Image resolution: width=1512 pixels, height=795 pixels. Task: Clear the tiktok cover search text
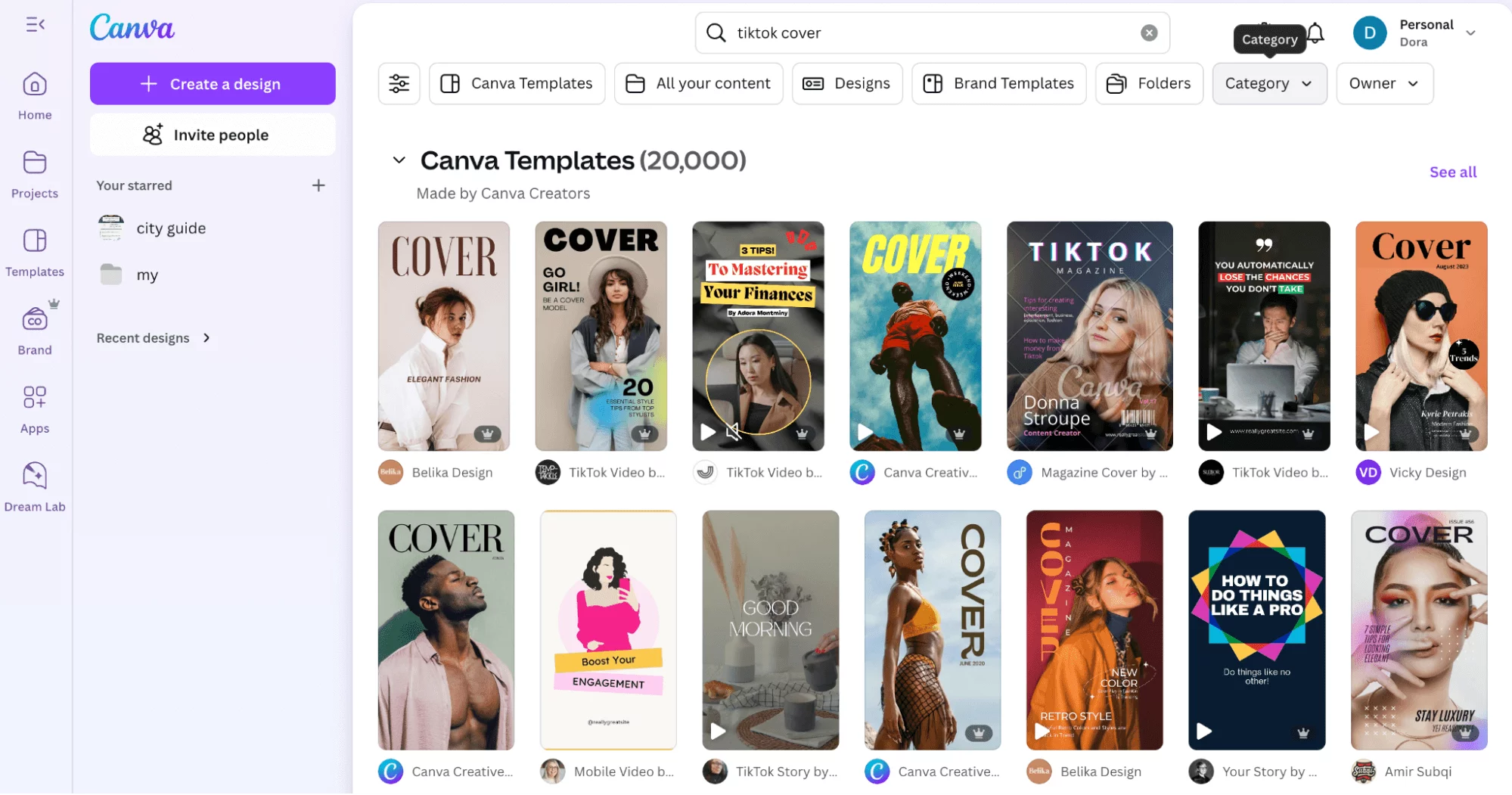[1149, 33]
